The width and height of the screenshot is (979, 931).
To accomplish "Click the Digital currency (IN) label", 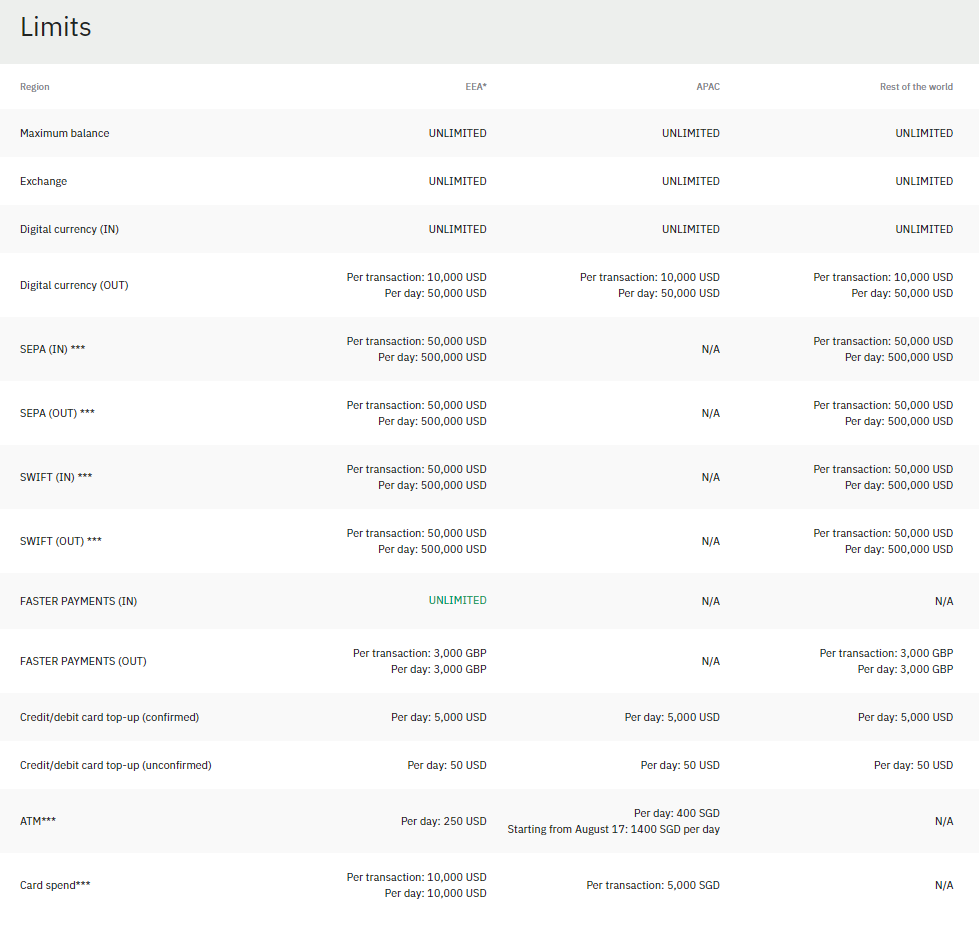I will (x=69, y=229).
